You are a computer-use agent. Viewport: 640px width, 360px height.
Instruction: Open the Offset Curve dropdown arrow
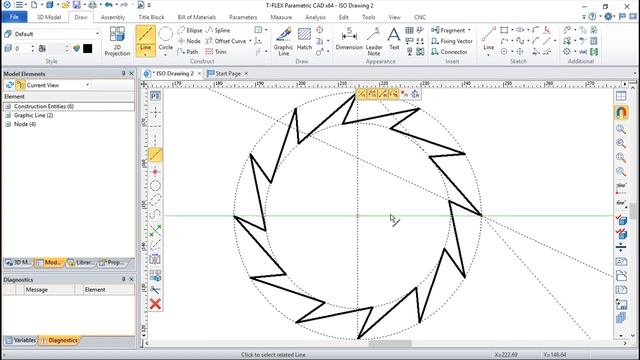pyautogui.click(x=250, y=41)
